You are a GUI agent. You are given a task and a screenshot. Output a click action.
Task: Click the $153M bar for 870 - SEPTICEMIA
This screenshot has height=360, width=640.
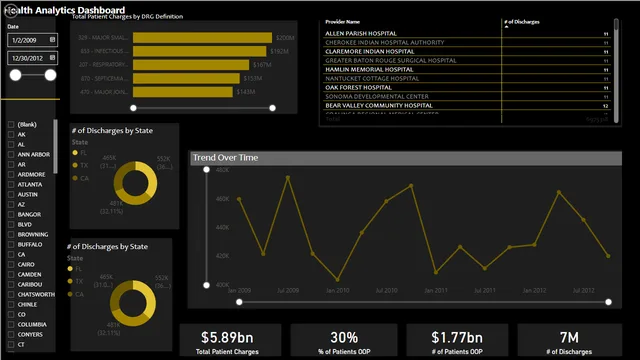[186, 78]
